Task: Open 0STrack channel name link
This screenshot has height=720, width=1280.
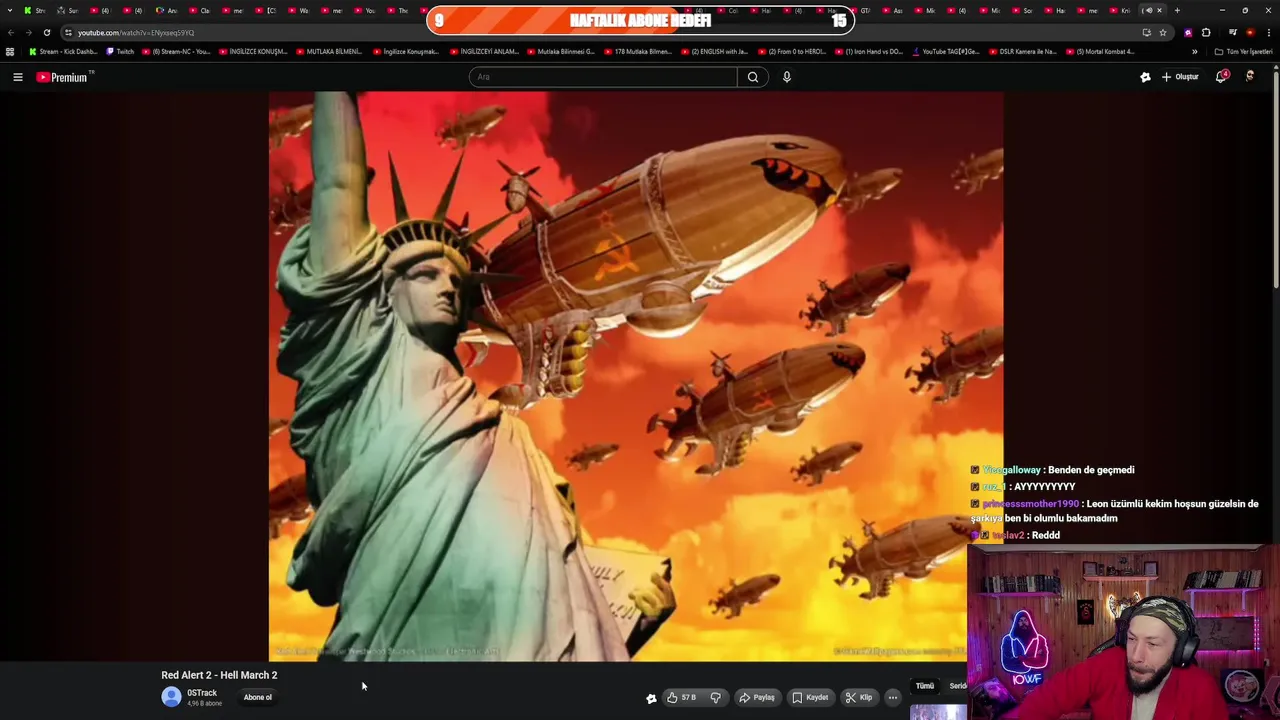Action: pyautogui.click(x=202, y=693)
